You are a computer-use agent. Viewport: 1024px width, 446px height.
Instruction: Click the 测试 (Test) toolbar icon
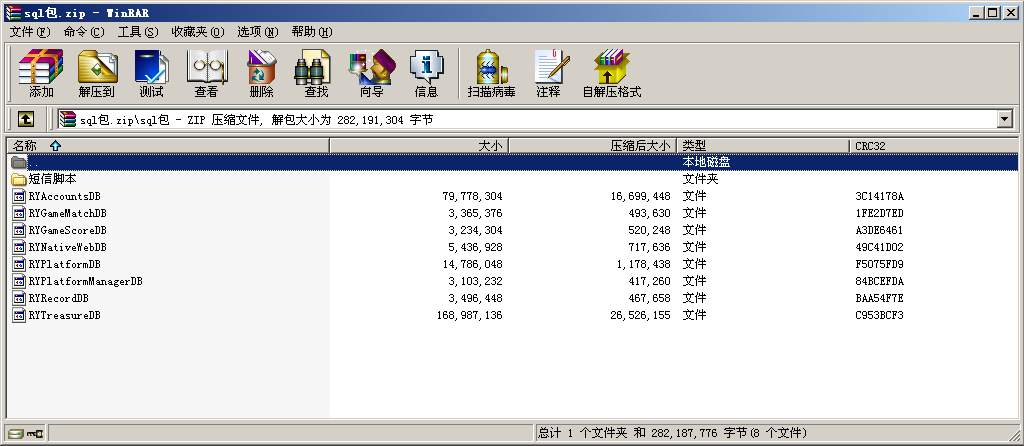pos(151,73)
